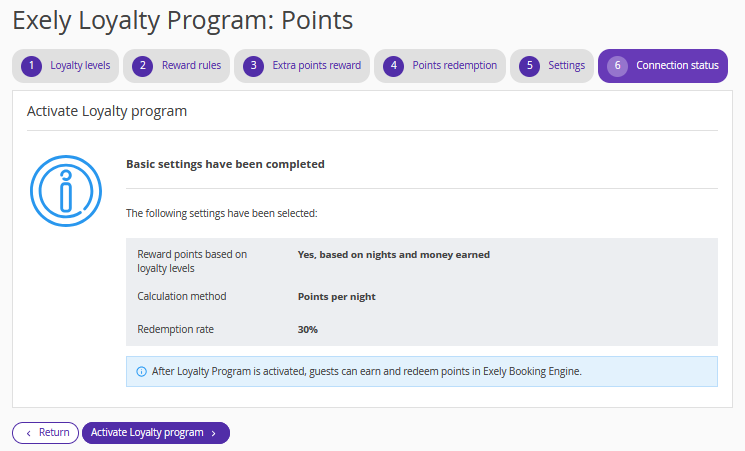Click the step 3 number circle

[x=253, y=66]
